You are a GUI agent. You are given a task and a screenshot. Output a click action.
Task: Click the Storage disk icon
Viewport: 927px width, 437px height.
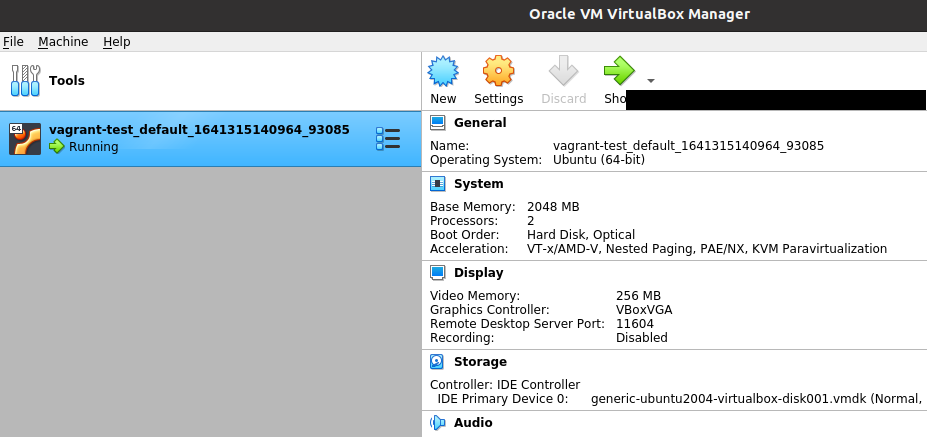pos(437,362)
